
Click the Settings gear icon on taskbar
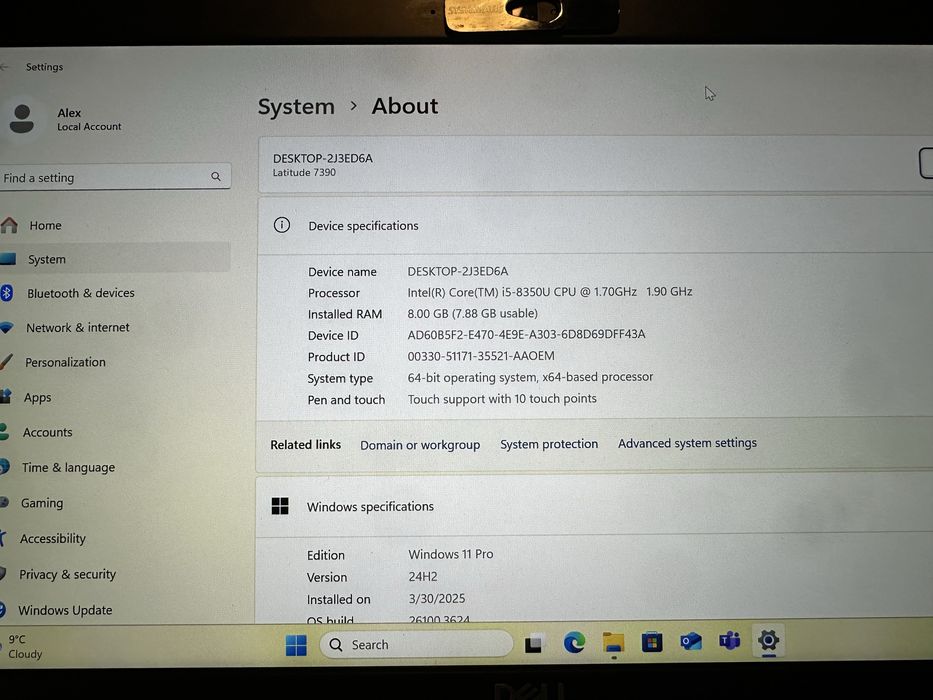pyautogui.click(x=768, y=640)
